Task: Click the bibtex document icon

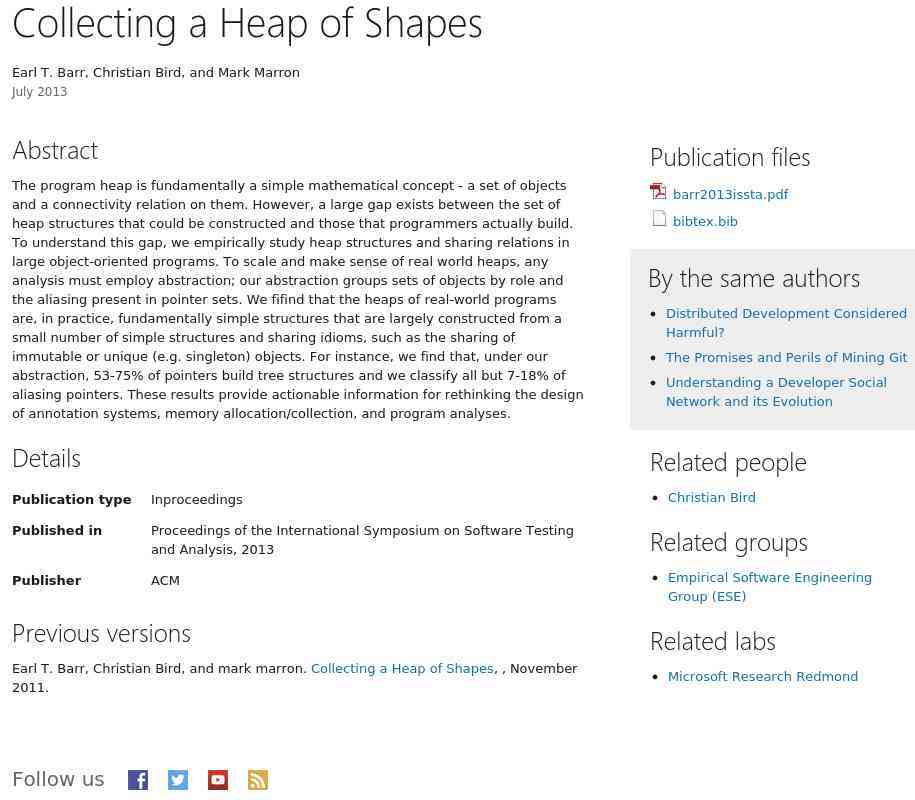Action: [x=659, y=219]
